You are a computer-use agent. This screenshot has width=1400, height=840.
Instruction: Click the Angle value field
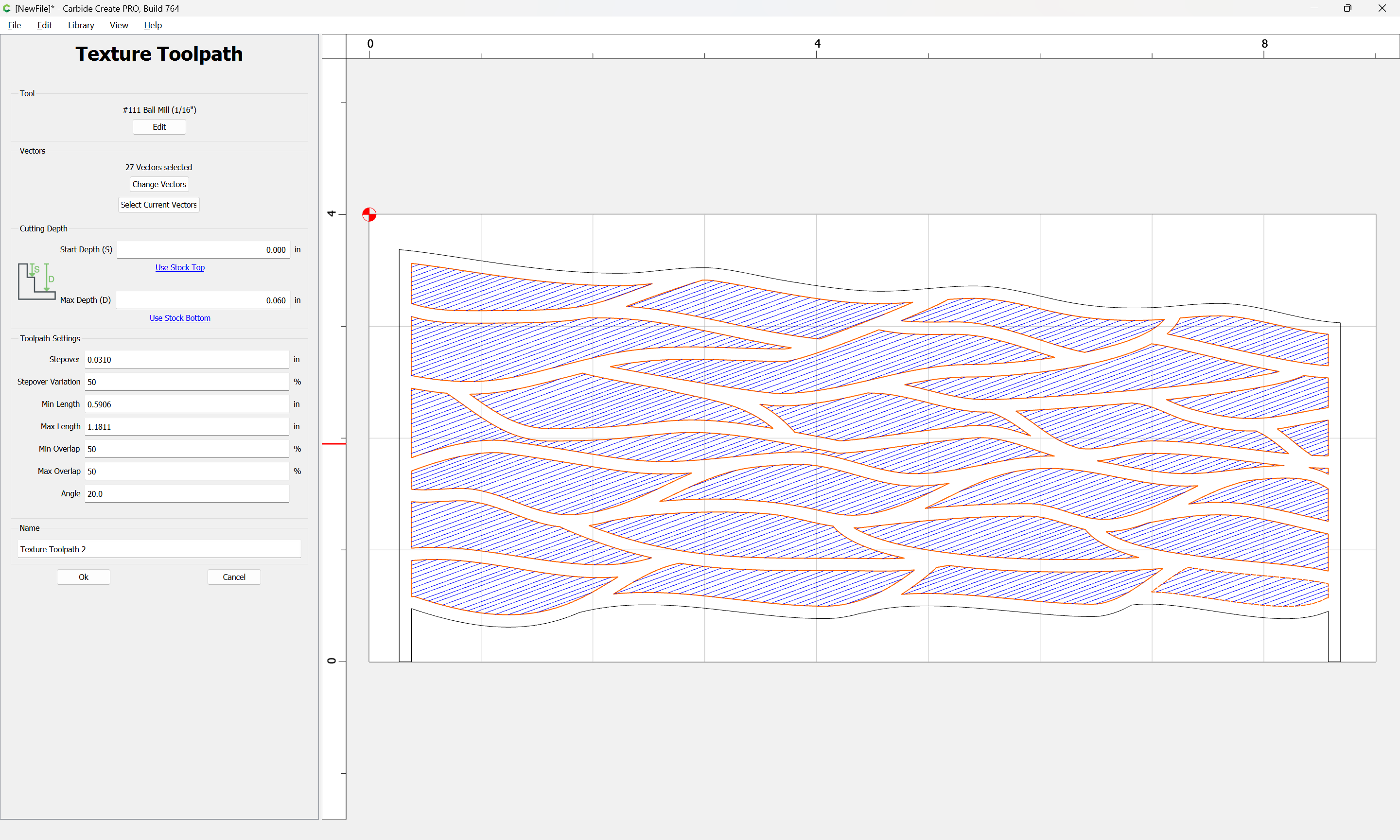(187, 493)
